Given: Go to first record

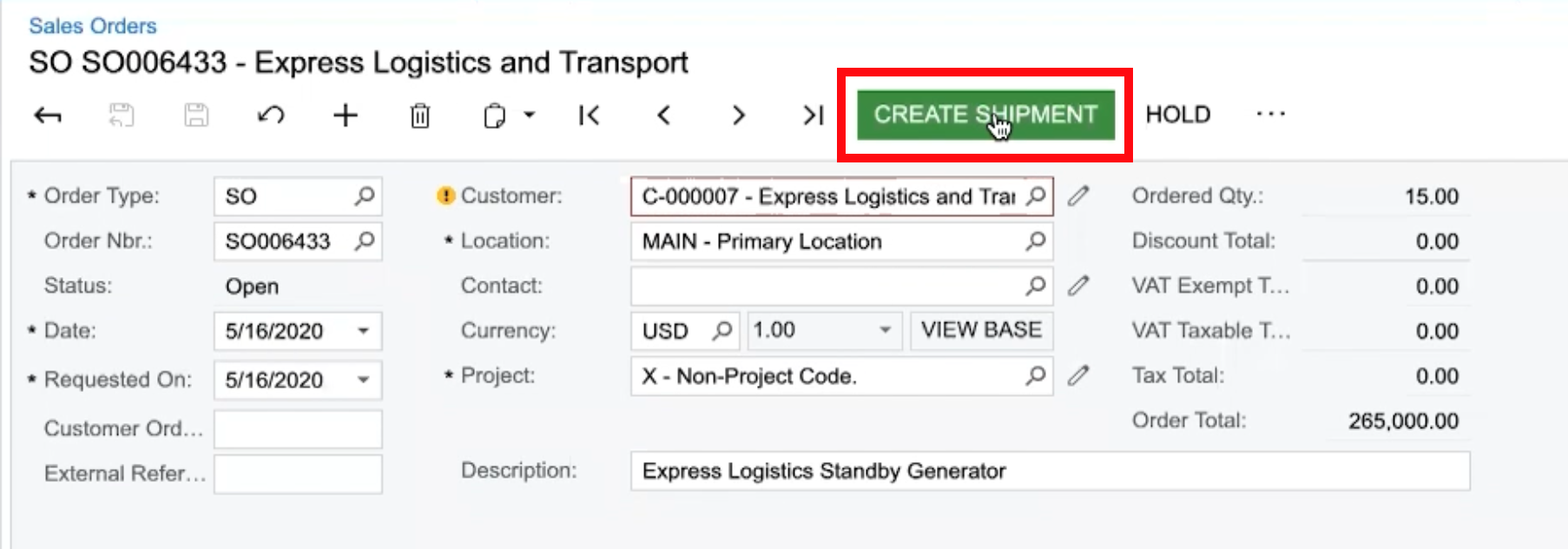Looking at the screenshot, I should tap(589, 115).
